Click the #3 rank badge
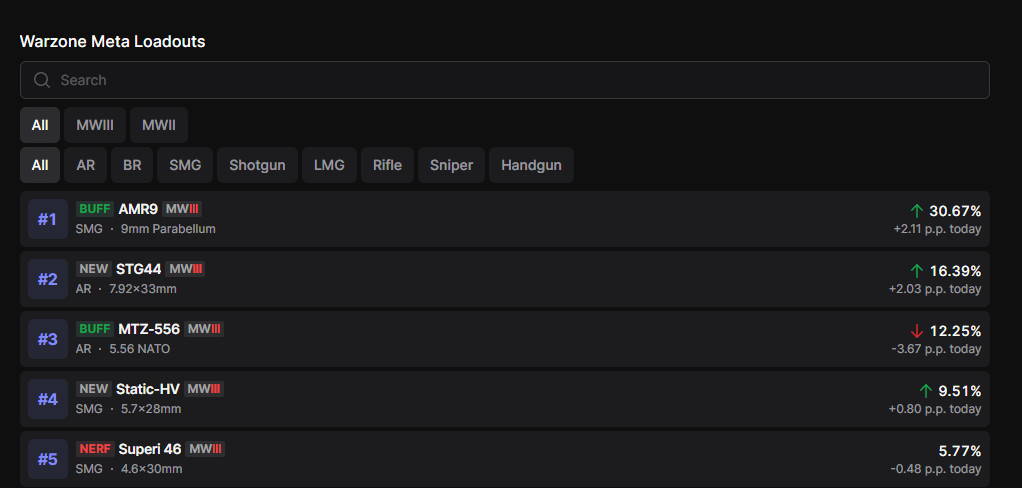The width and height of the screenshot is (1022, 488). [48, 339]
